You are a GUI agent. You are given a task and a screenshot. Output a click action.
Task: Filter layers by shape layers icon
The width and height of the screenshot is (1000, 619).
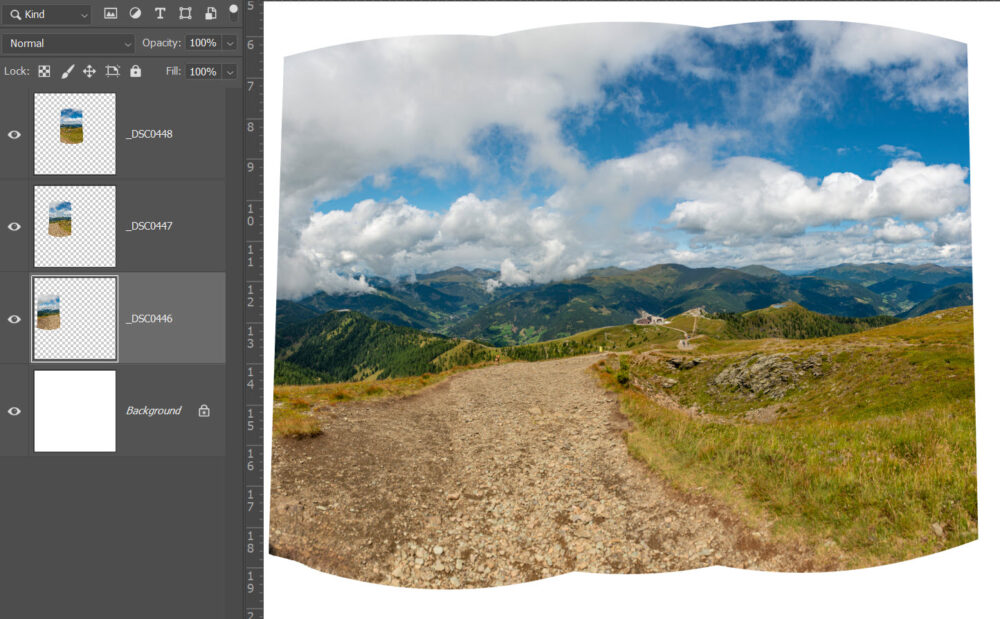pos(185,14)
